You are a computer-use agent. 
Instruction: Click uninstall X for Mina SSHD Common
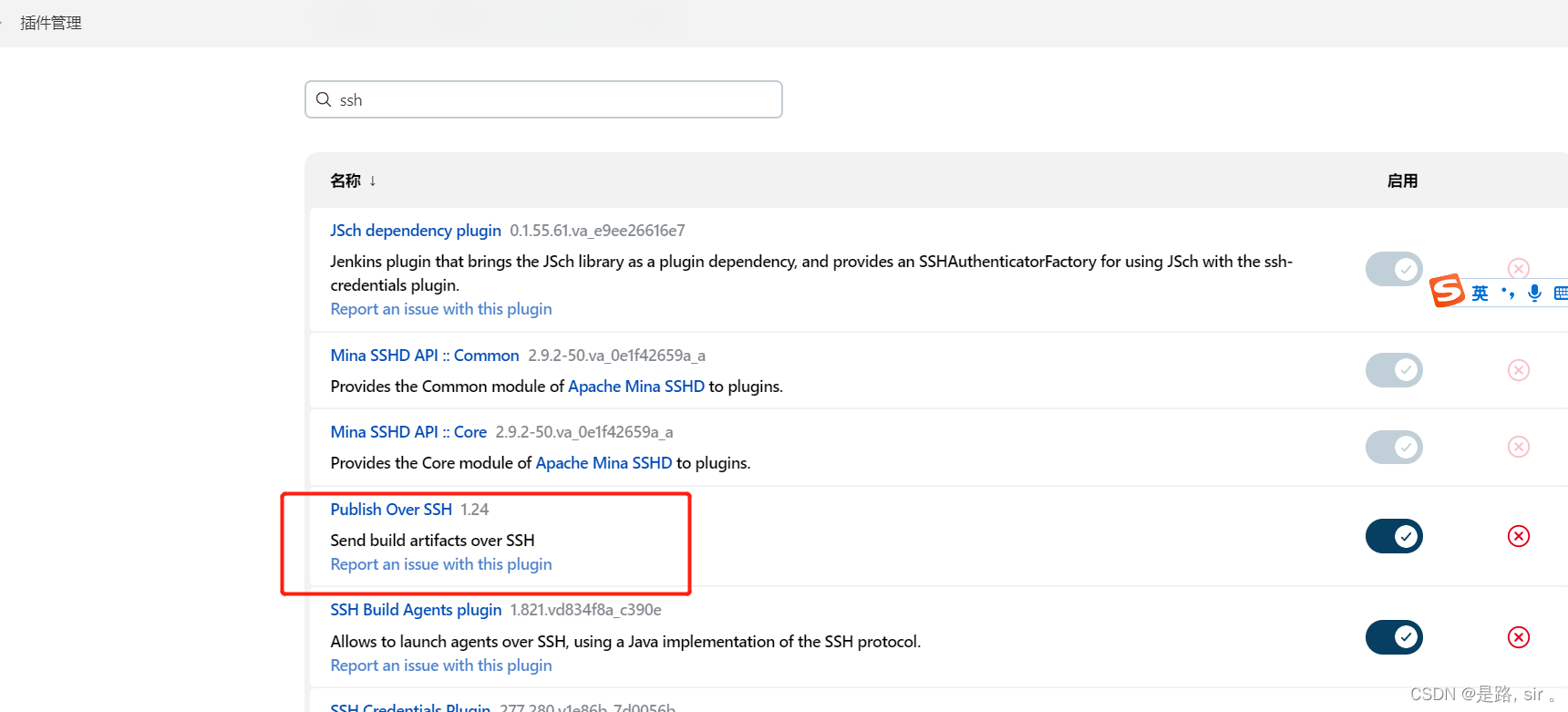pos(1519,370)
